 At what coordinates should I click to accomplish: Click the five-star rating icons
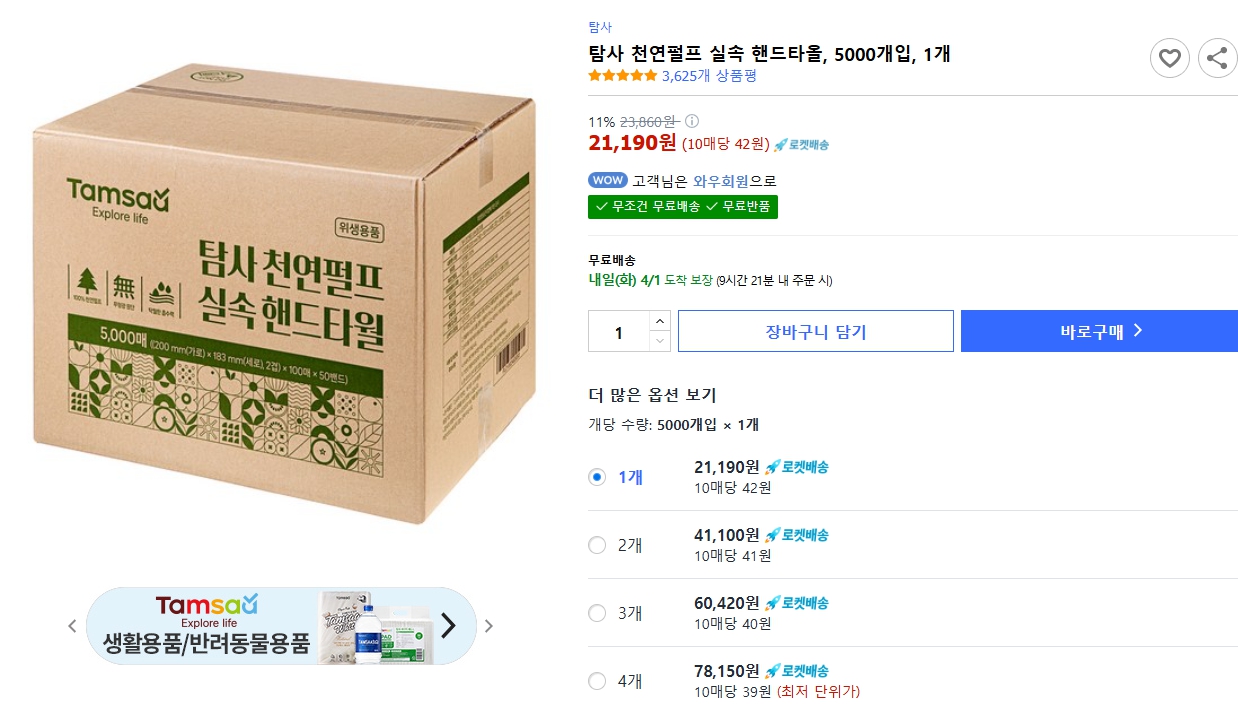(622, 75)
